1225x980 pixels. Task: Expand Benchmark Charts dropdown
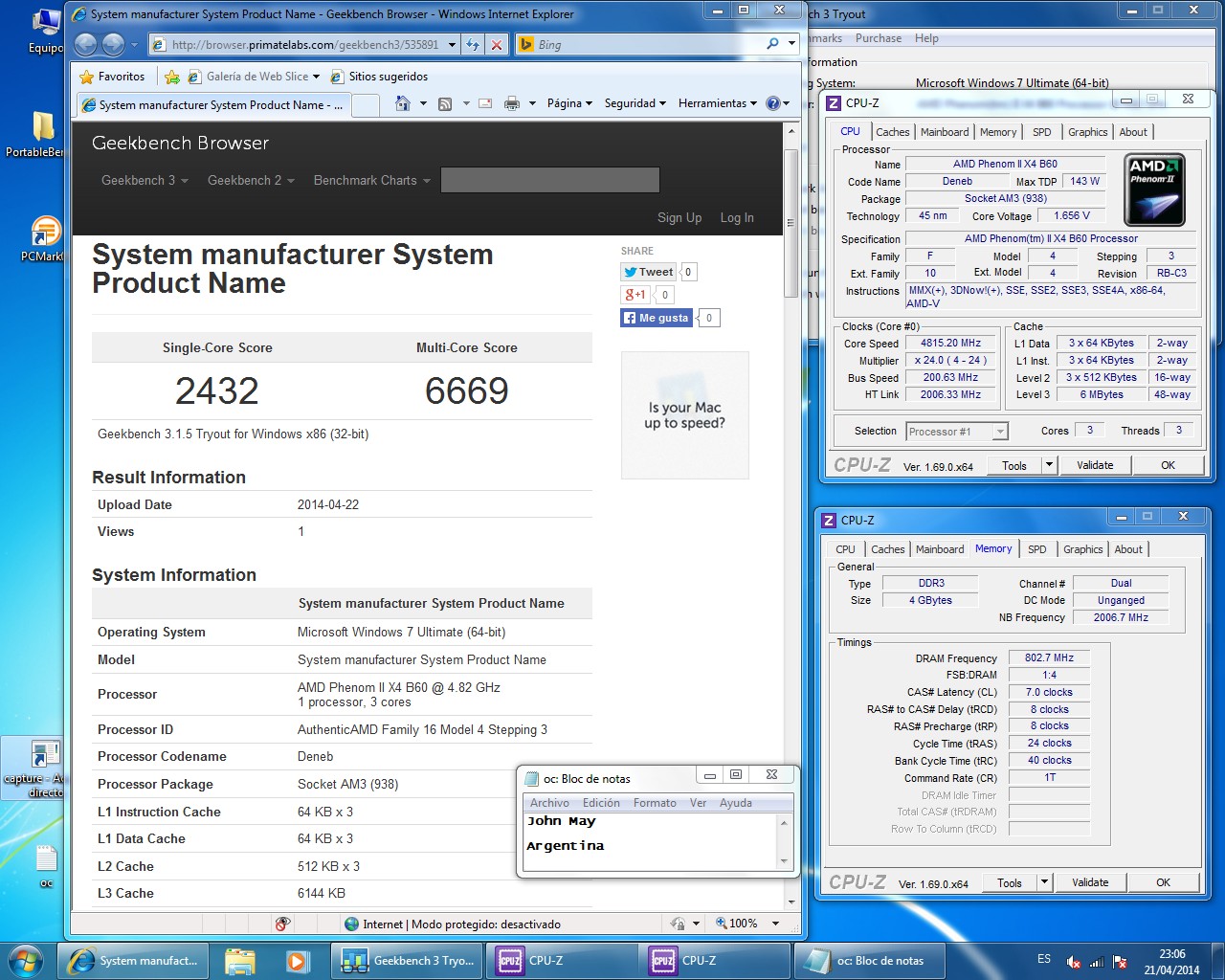372,180
